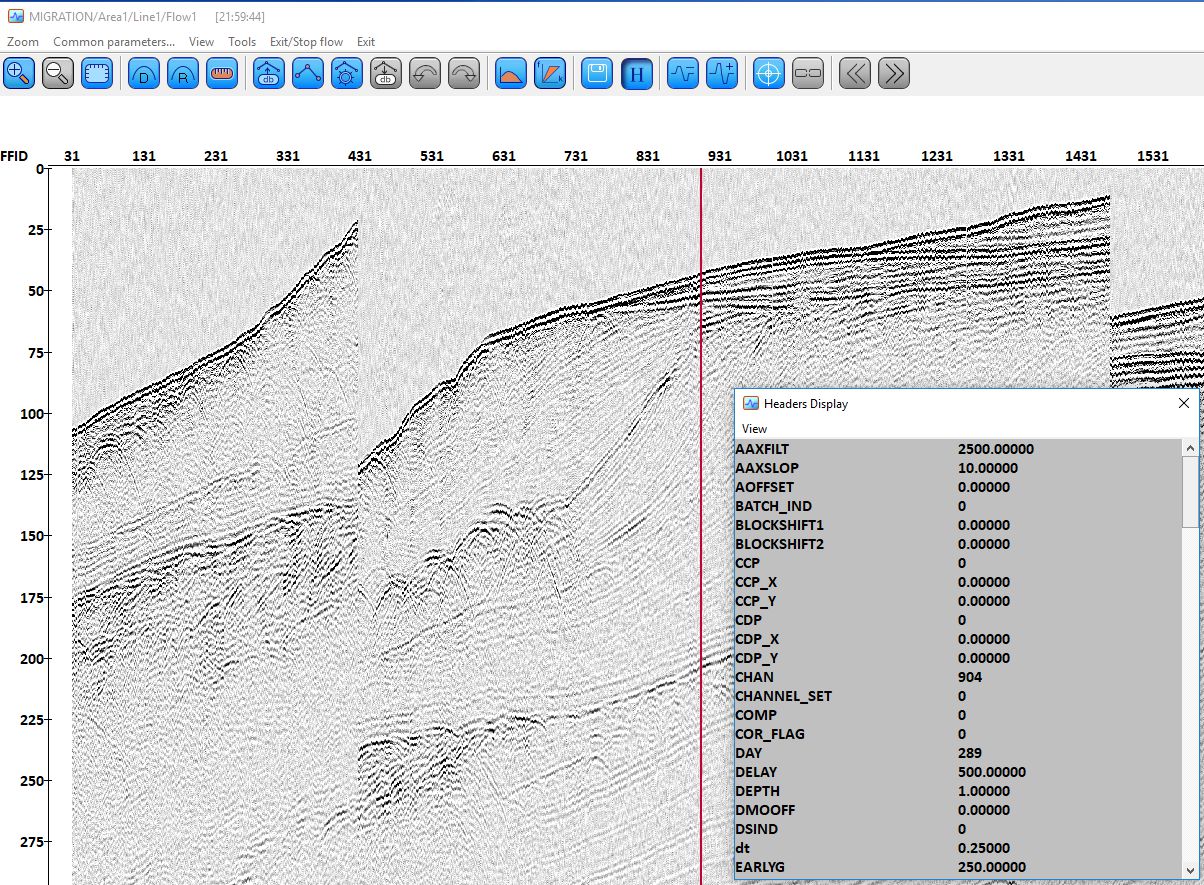Screen dimensions: 1204x885
Task: Go to next panel with double-right arrows
Action: point(894,74)
